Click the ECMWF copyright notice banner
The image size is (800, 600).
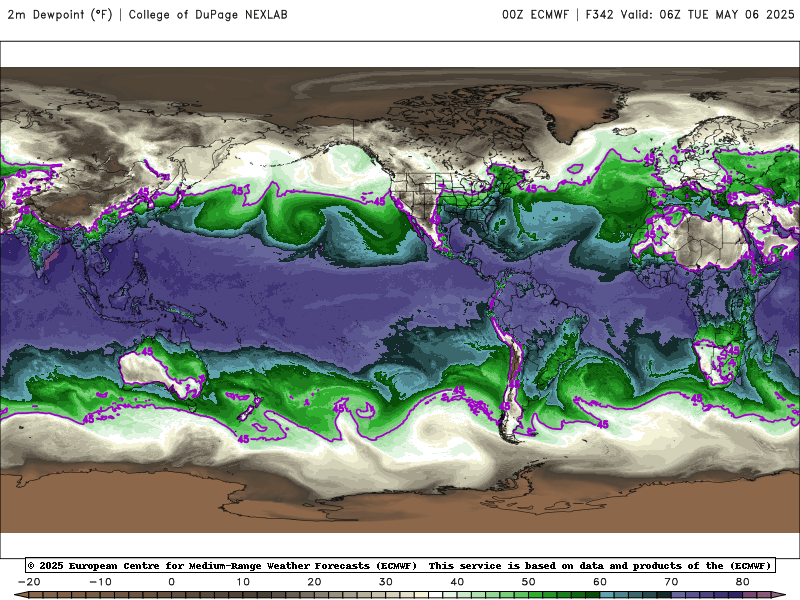pyautogui.click(x=401, y=565)
